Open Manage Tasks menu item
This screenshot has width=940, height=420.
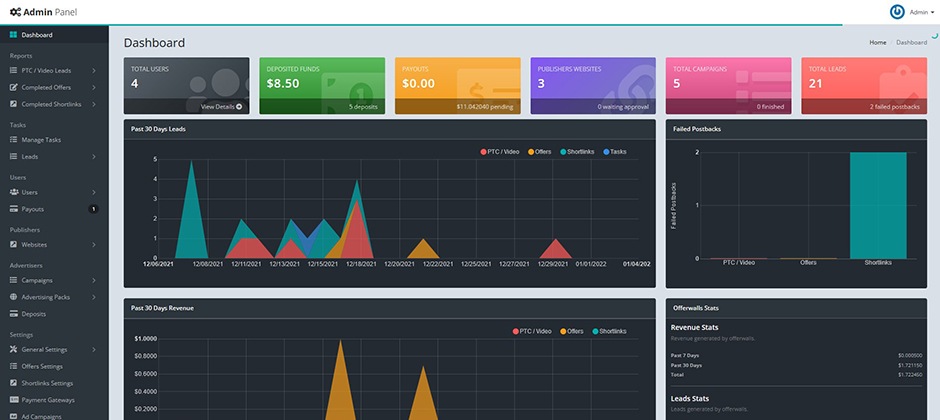point(54,140)
